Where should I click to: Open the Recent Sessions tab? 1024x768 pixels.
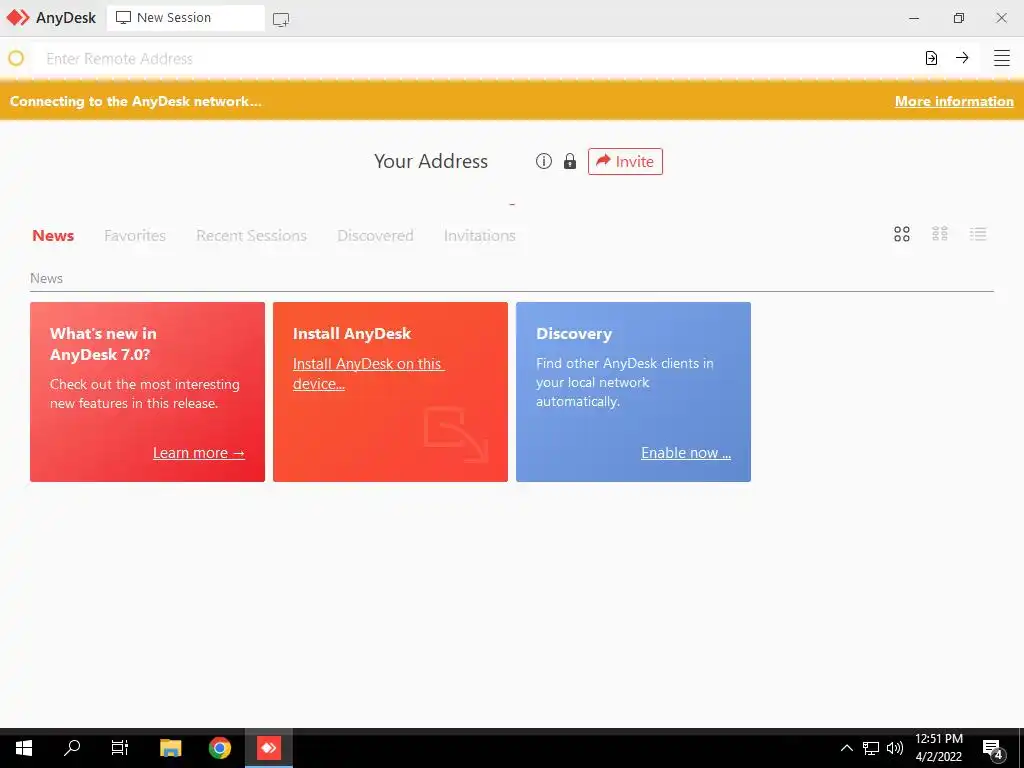(x=251, y=235)
